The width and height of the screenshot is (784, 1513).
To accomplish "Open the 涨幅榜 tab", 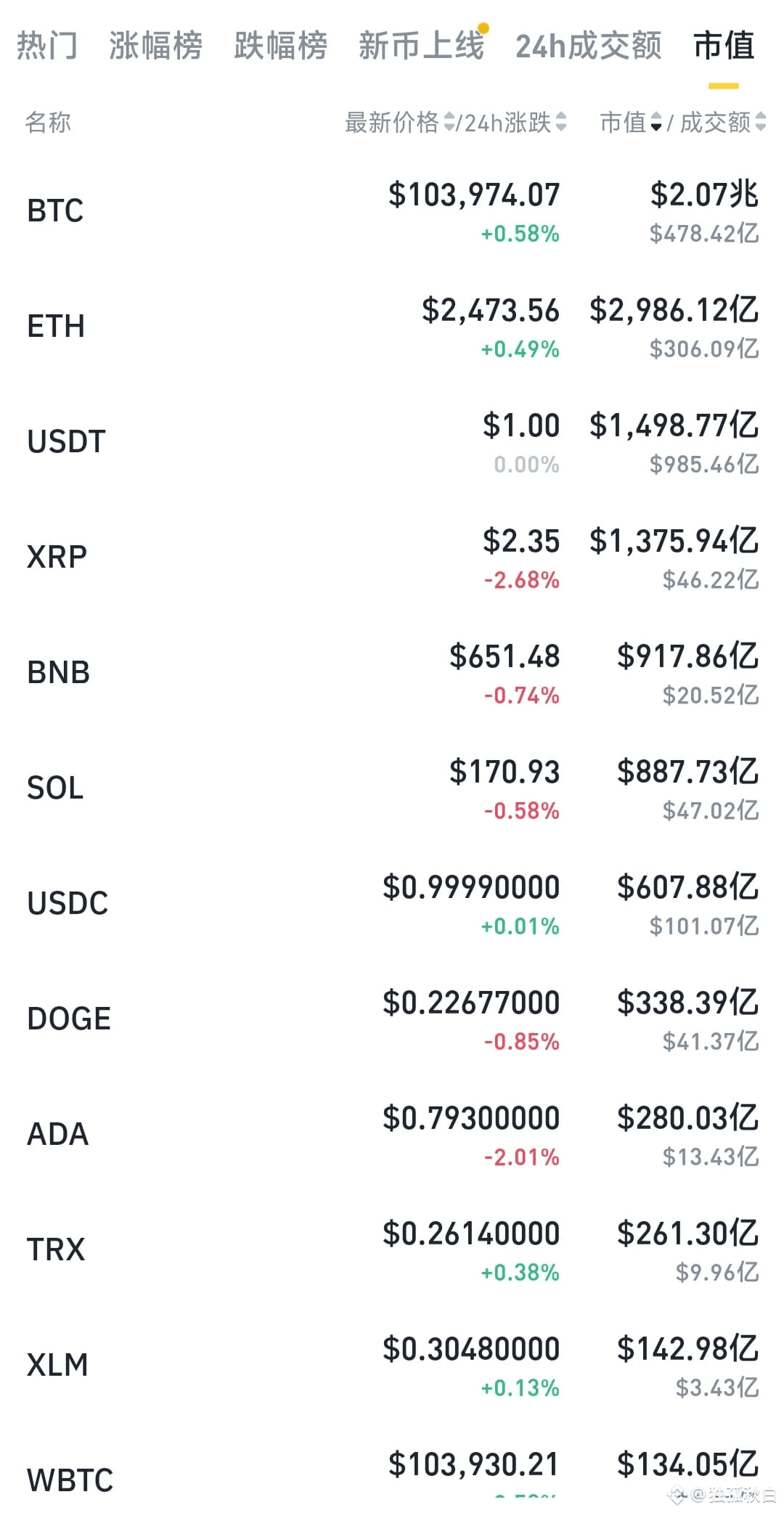I will click(156, 46).
